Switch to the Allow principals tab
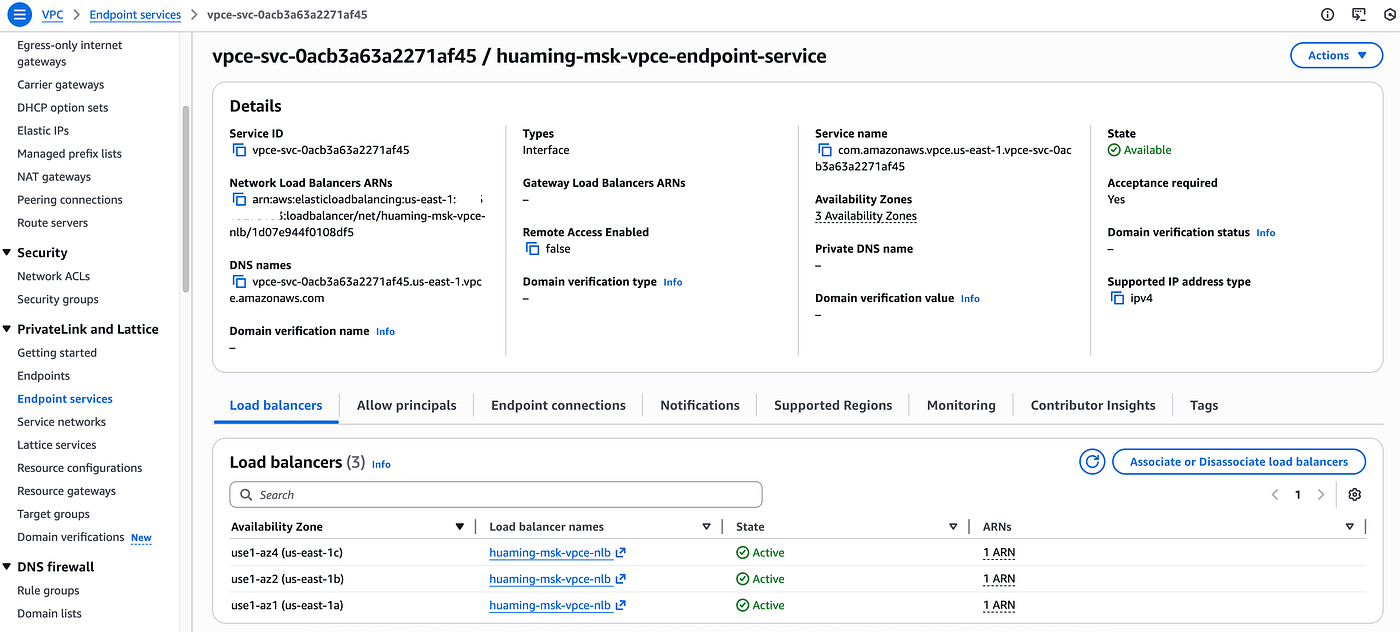The height and width of the screenshot is (632, 1400). [x=406, y=405]
